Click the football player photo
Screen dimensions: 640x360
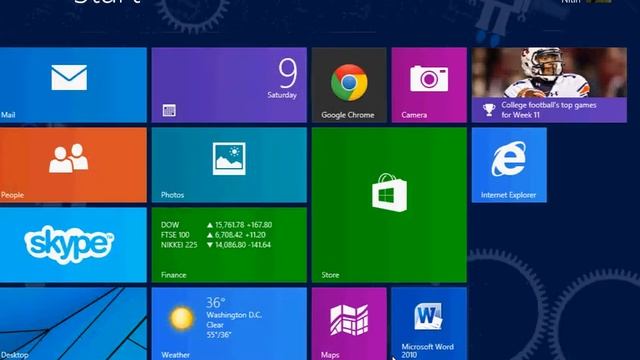(x=549, y=72)
